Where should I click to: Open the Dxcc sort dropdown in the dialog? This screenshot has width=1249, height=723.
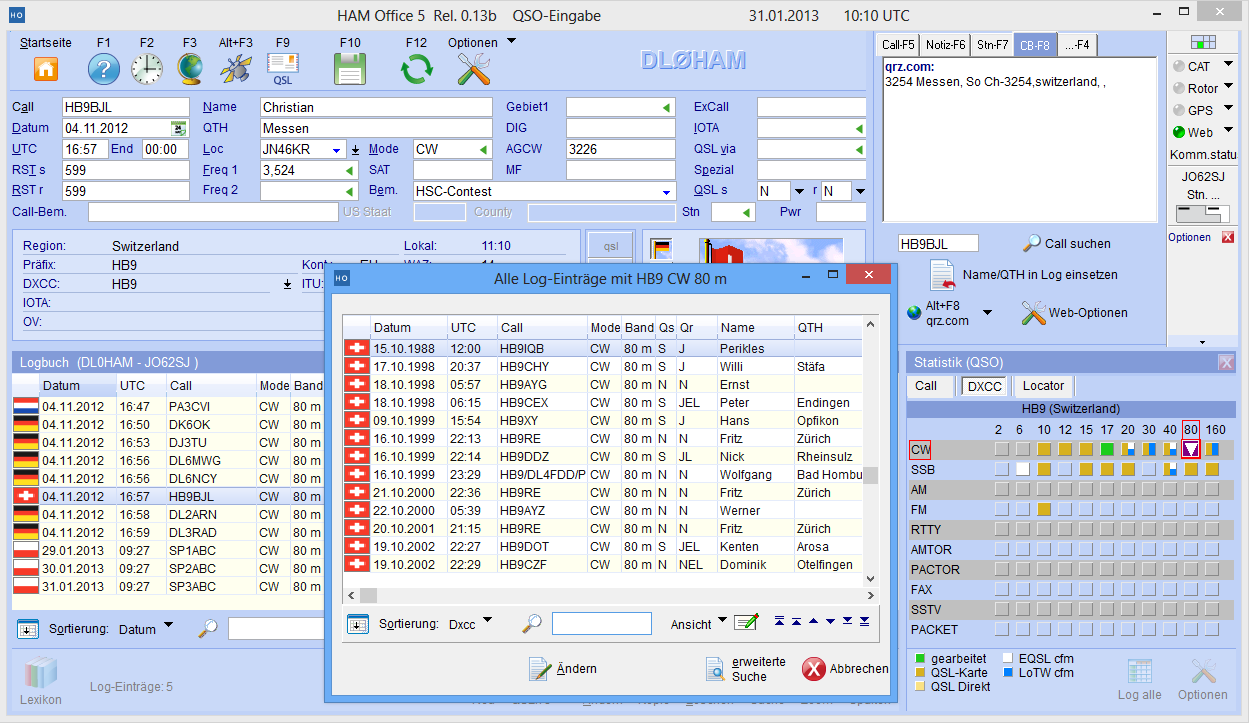[488, 621]
